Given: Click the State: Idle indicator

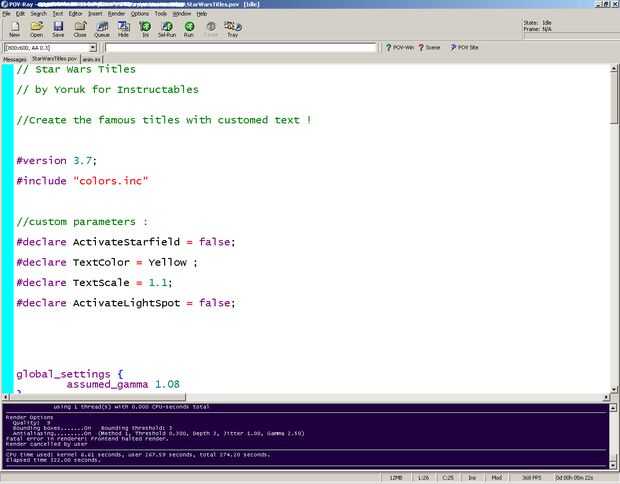Looking at the screenshot, I should point(537,23).
